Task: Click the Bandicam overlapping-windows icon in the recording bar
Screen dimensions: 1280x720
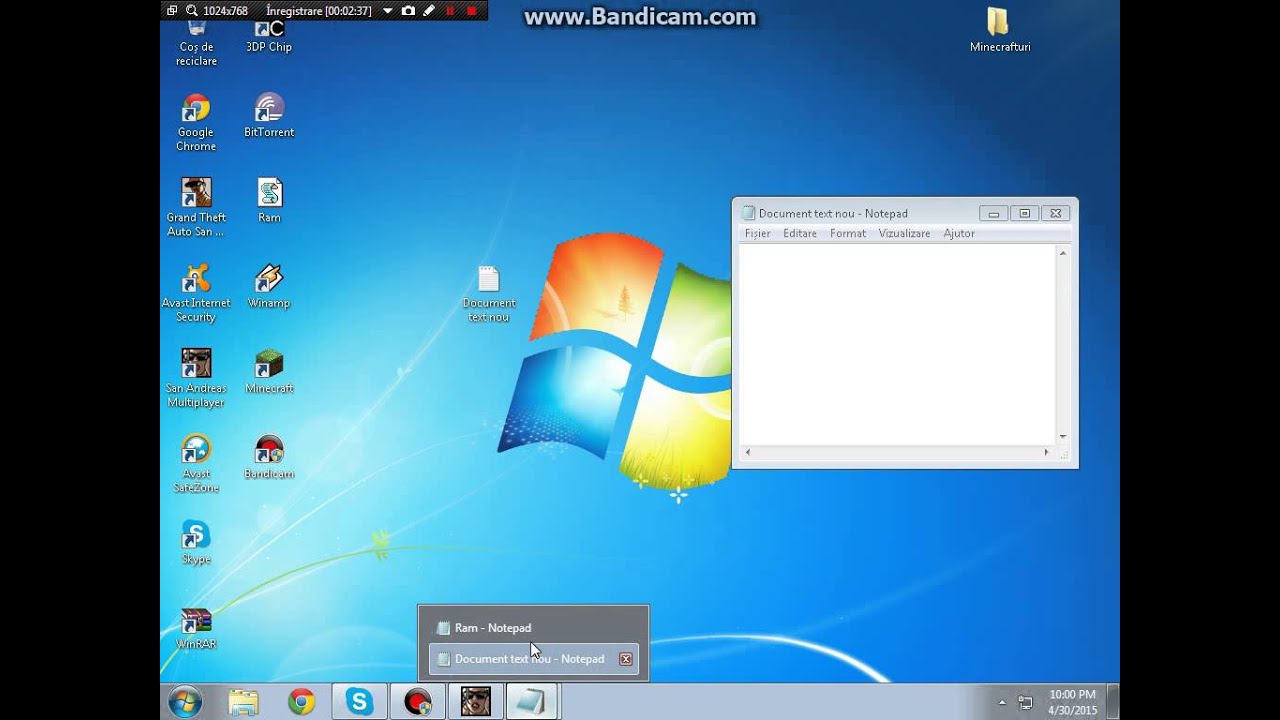Action: point(172,11)
